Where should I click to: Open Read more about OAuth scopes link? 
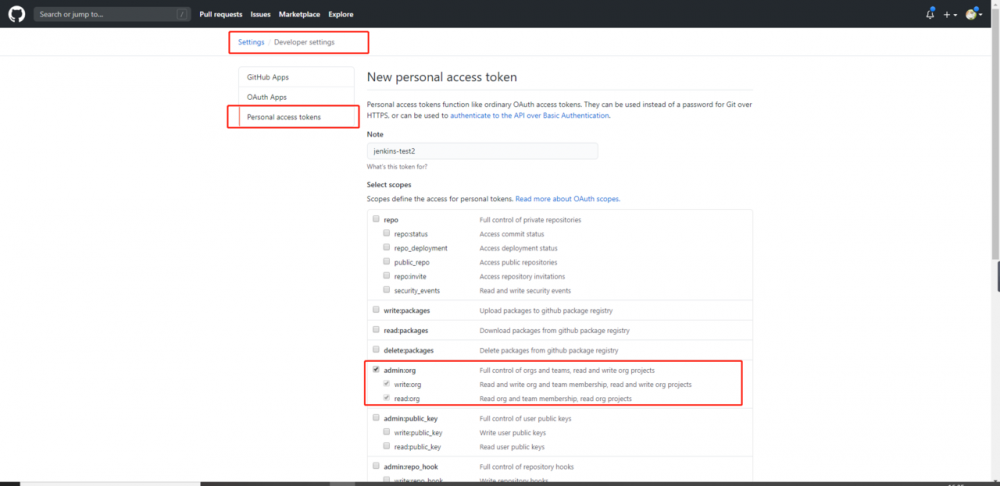(x=567, y=199)
